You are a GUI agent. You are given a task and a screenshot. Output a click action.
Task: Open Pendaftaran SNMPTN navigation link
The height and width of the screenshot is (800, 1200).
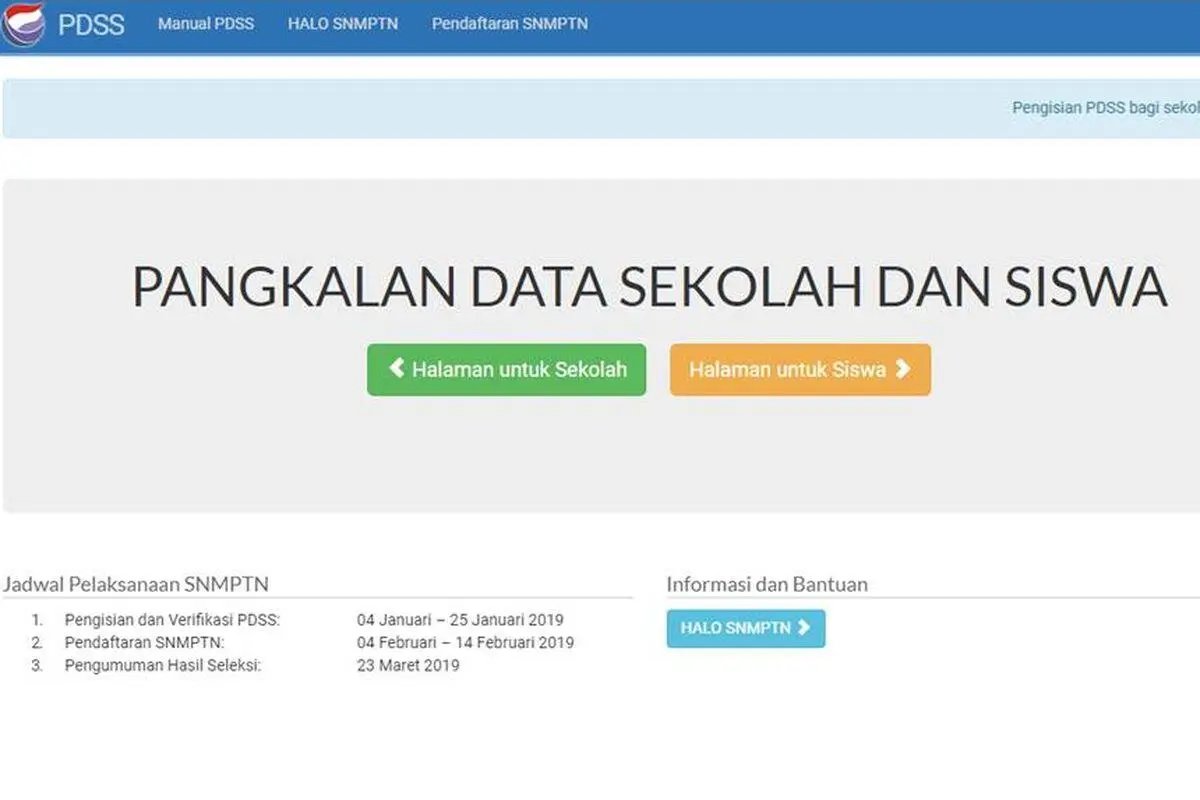tap(510, 24)
